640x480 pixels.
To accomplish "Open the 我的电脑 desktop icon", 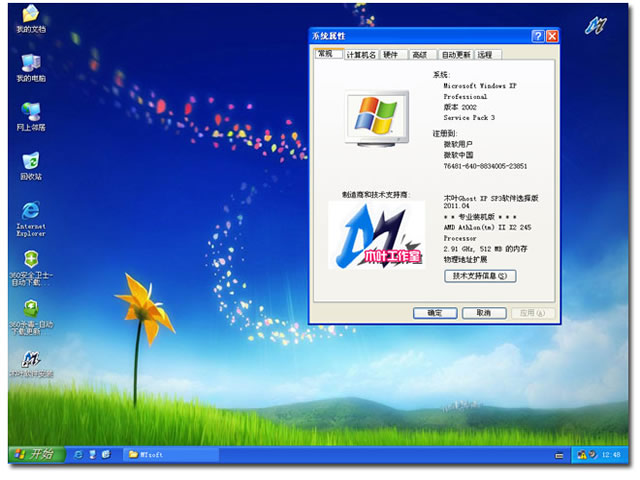I will point(31,67).
